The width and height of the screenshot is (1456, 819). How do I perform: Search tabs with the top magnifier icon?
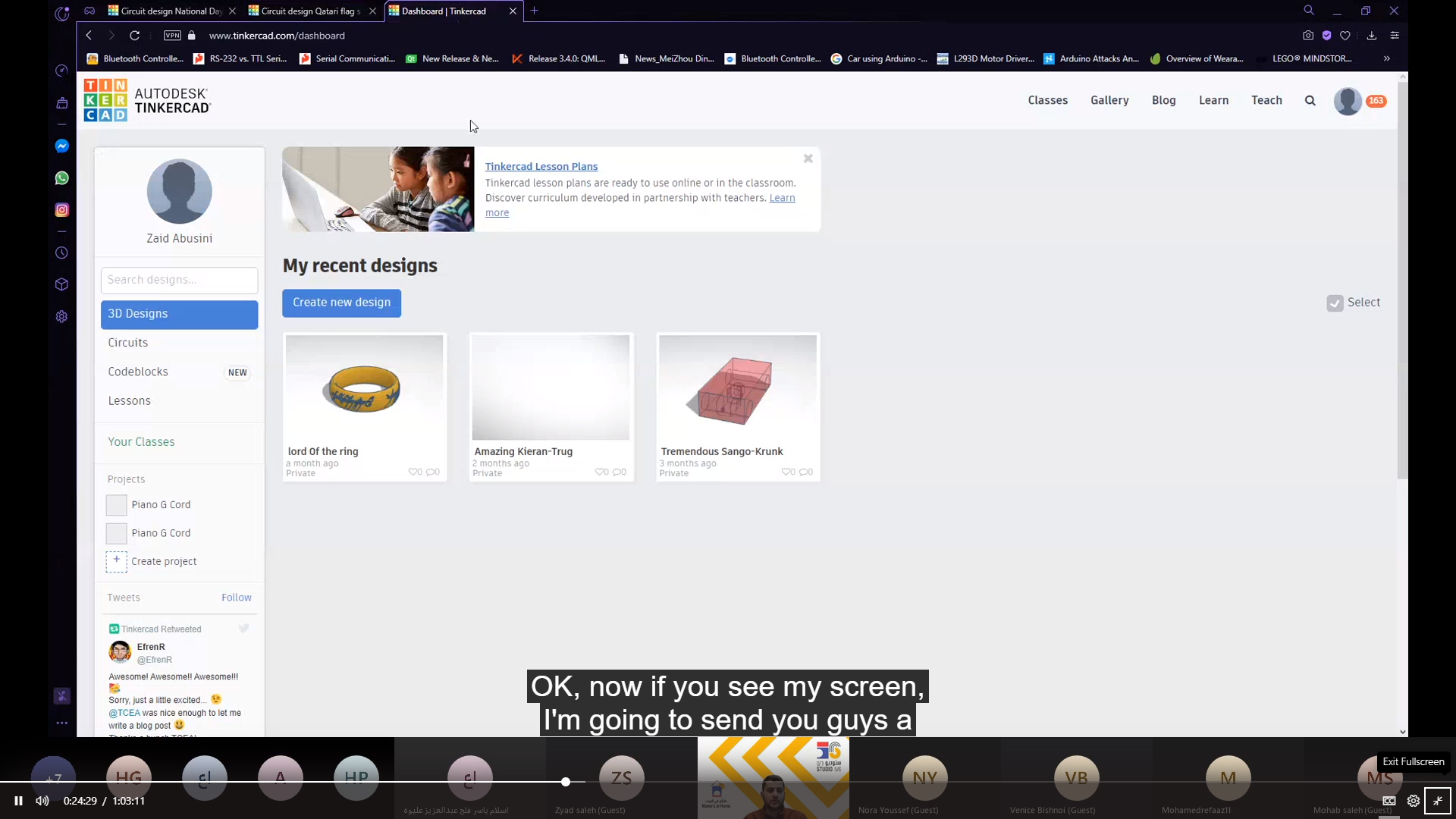pyautogui.click(x=1309, y=11)
